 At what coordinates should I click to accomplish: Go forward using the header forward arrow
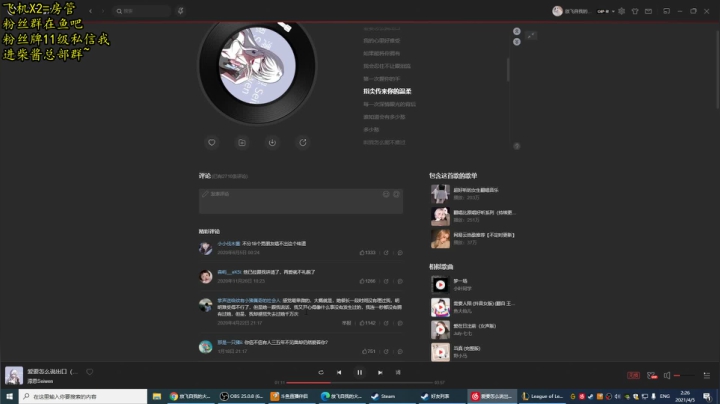(103, 11)
